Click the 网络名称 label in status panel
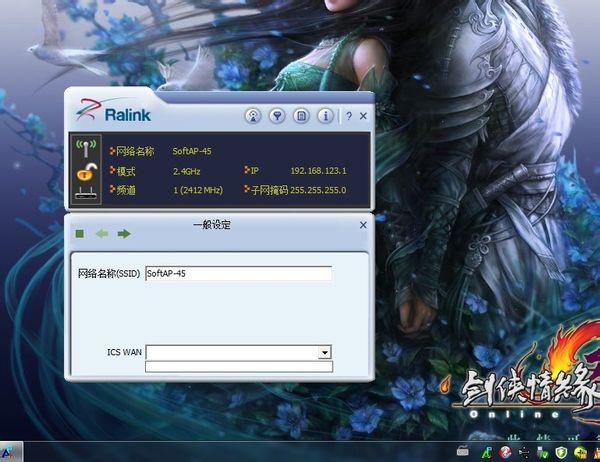The image size is (600, 462). 135,151
